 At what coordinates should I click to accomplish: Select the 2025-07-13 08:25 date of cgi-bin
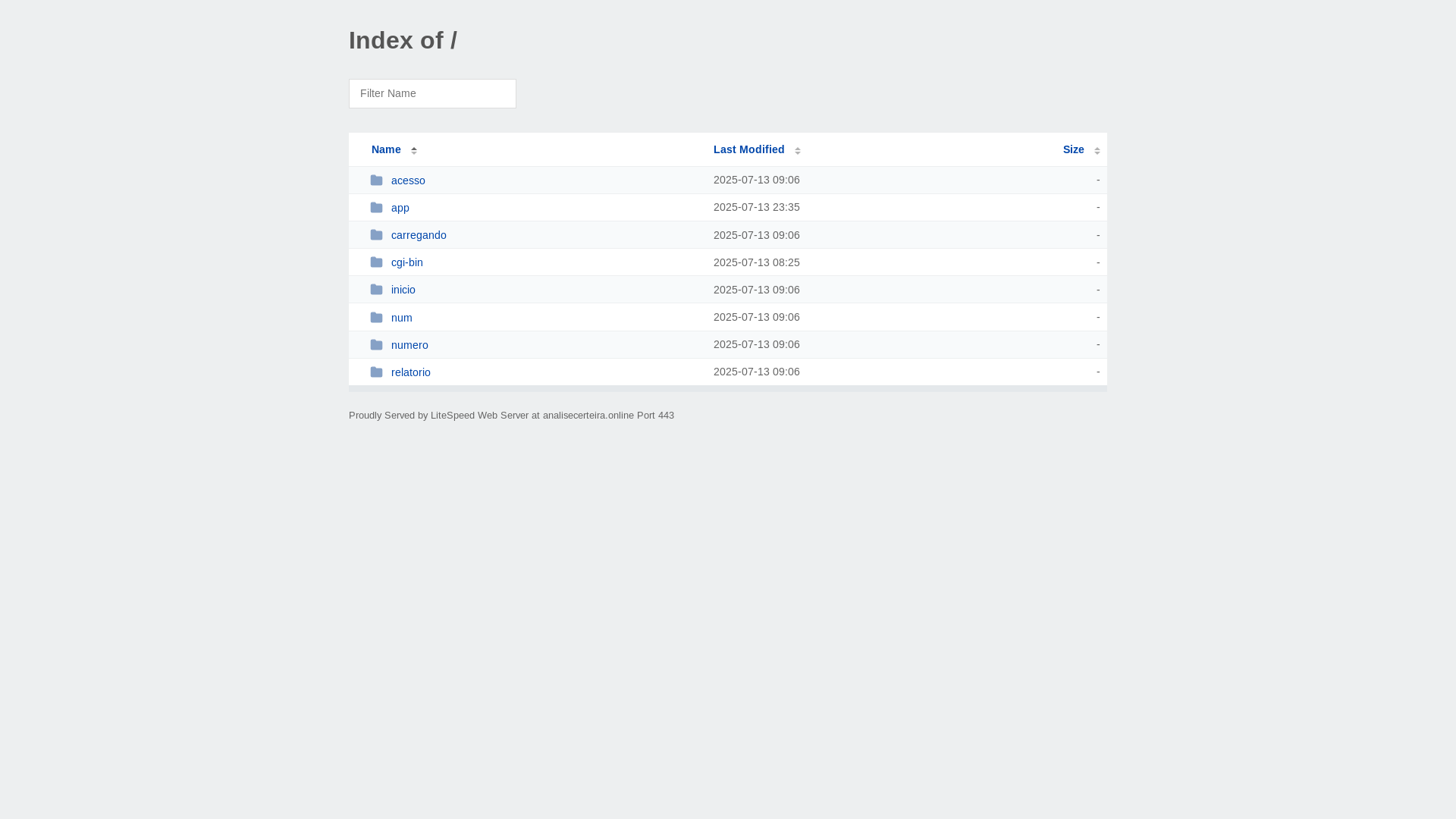click(757, 262)
